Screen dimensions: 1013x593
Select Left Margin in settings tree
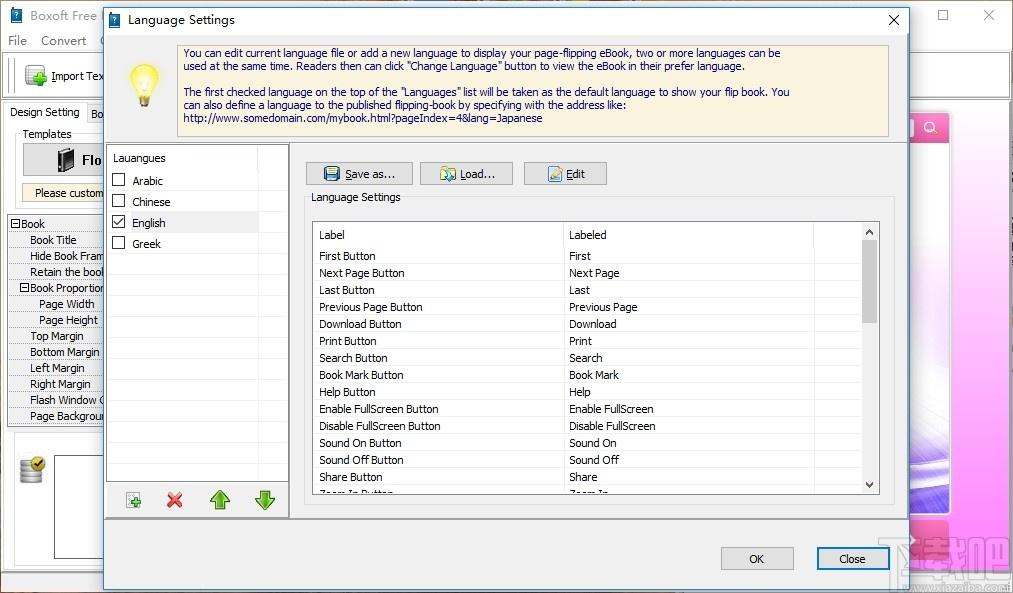pos(56,368)
